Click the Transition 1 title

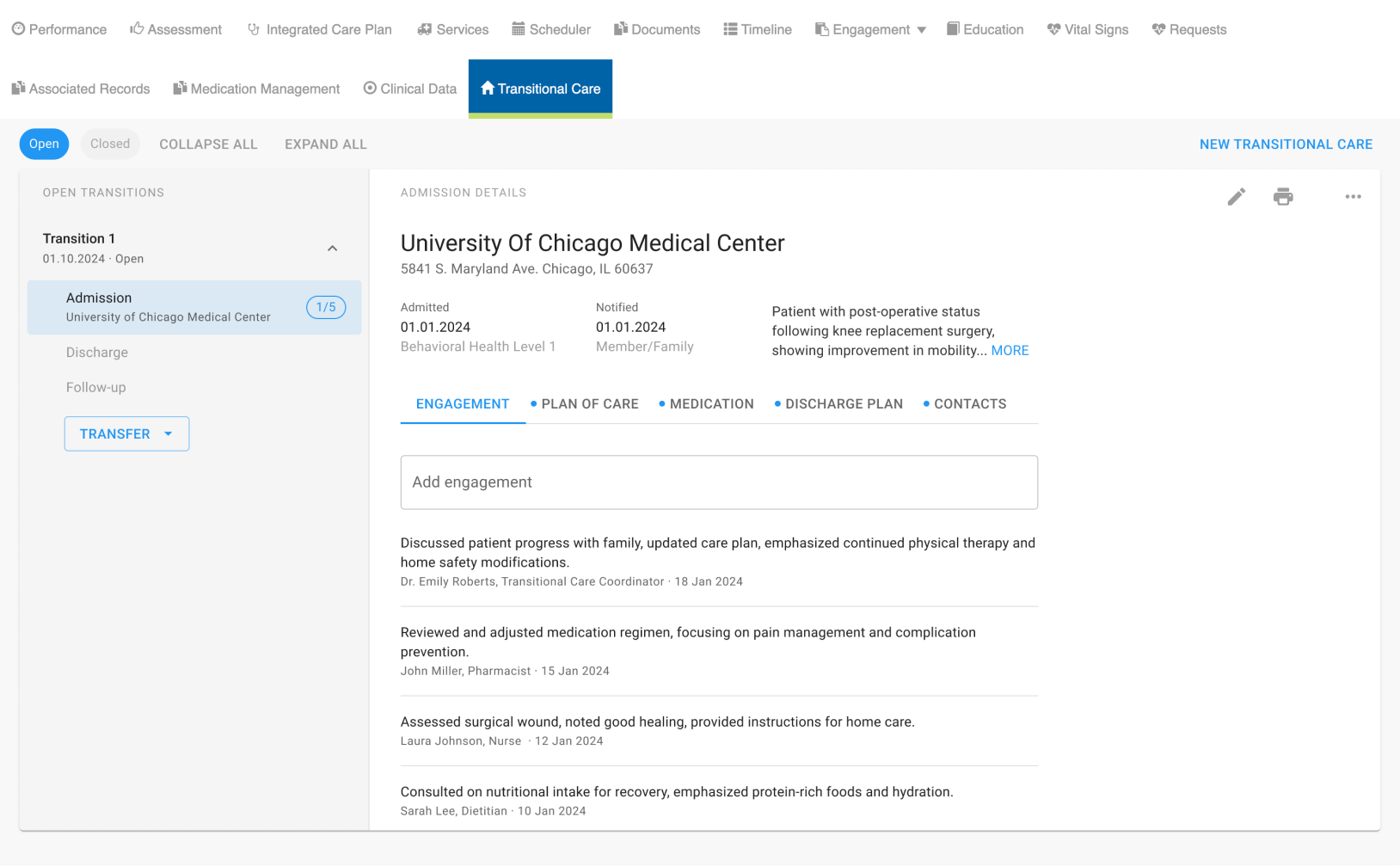tap(79, 238)
